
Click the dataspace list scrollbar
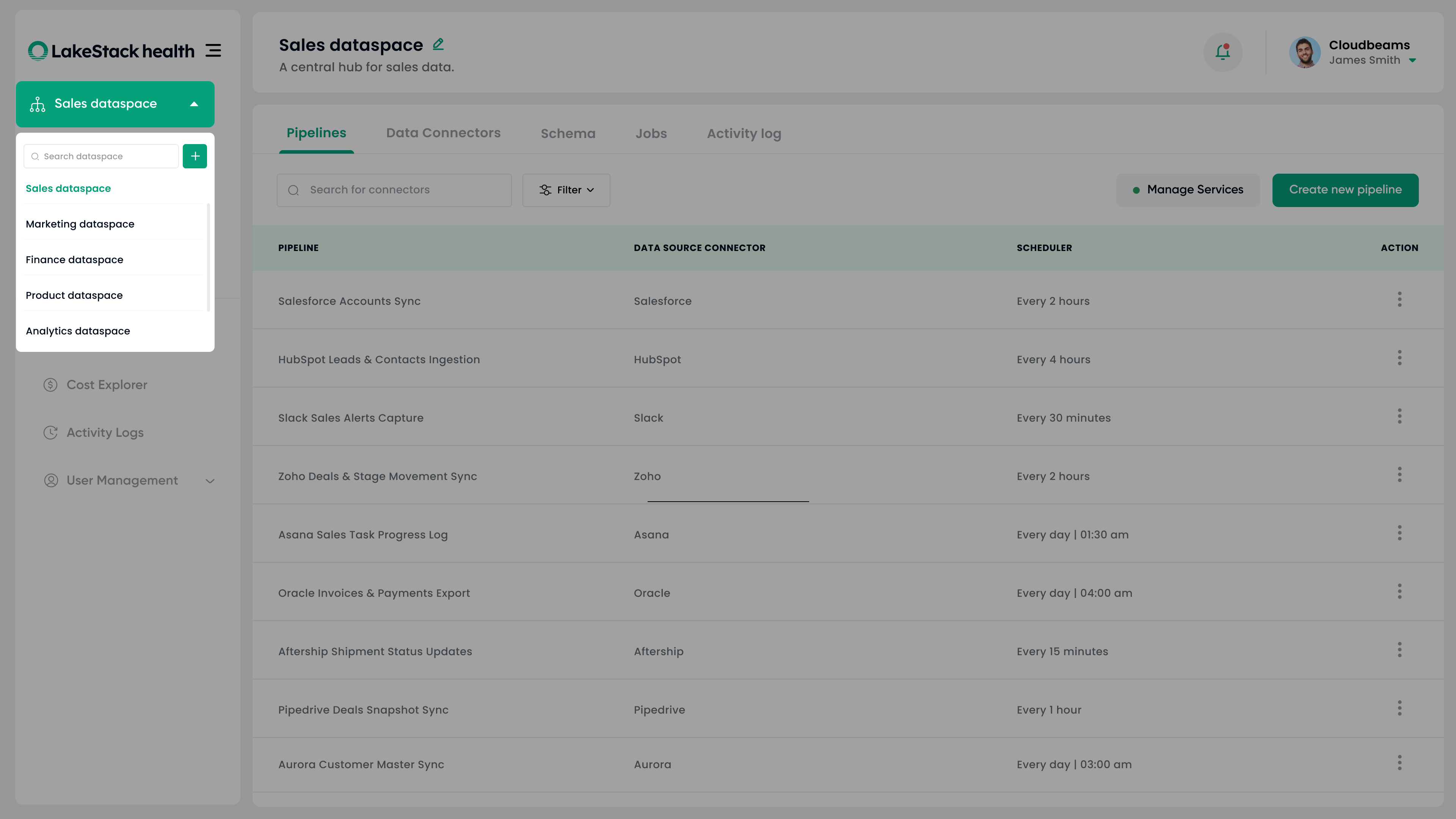(209, 257)
